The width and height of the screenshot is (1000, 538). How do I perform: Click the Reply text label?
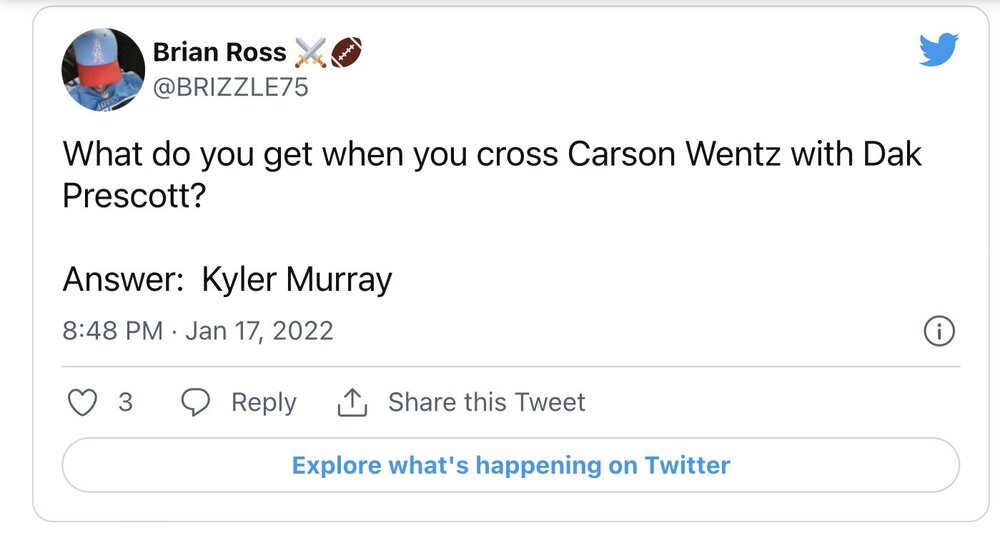(x=264, y=402)
